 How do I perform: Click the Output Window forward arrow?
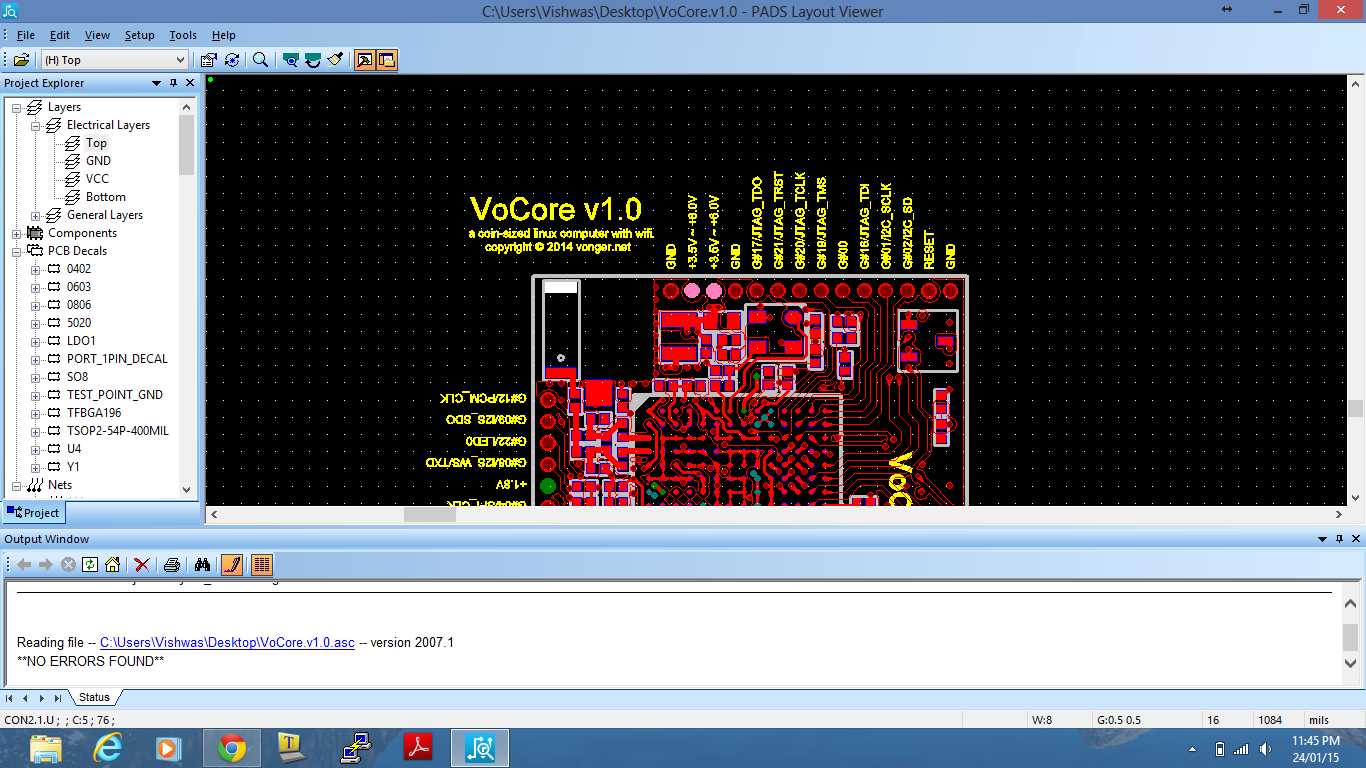[x=46, y=564]
